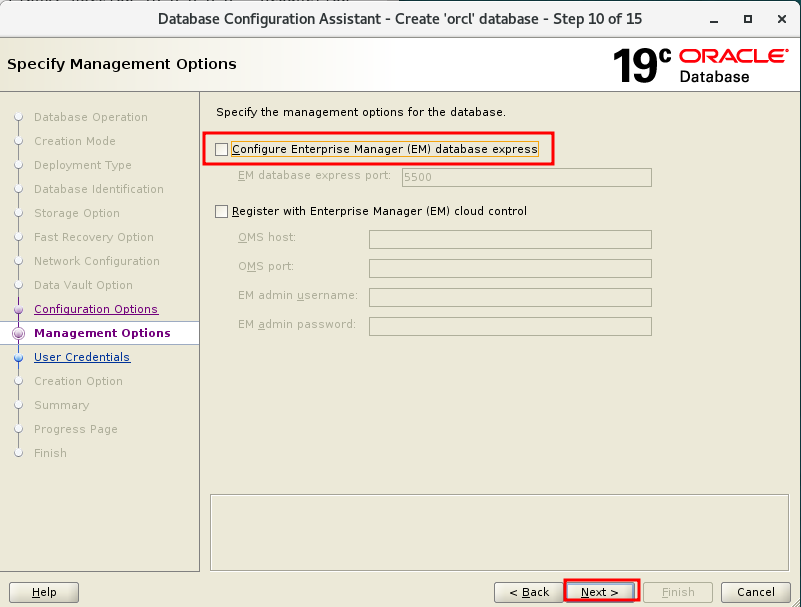Click the EM admin username field
This screenshot has height=607, width=801.
click(510, 297)
